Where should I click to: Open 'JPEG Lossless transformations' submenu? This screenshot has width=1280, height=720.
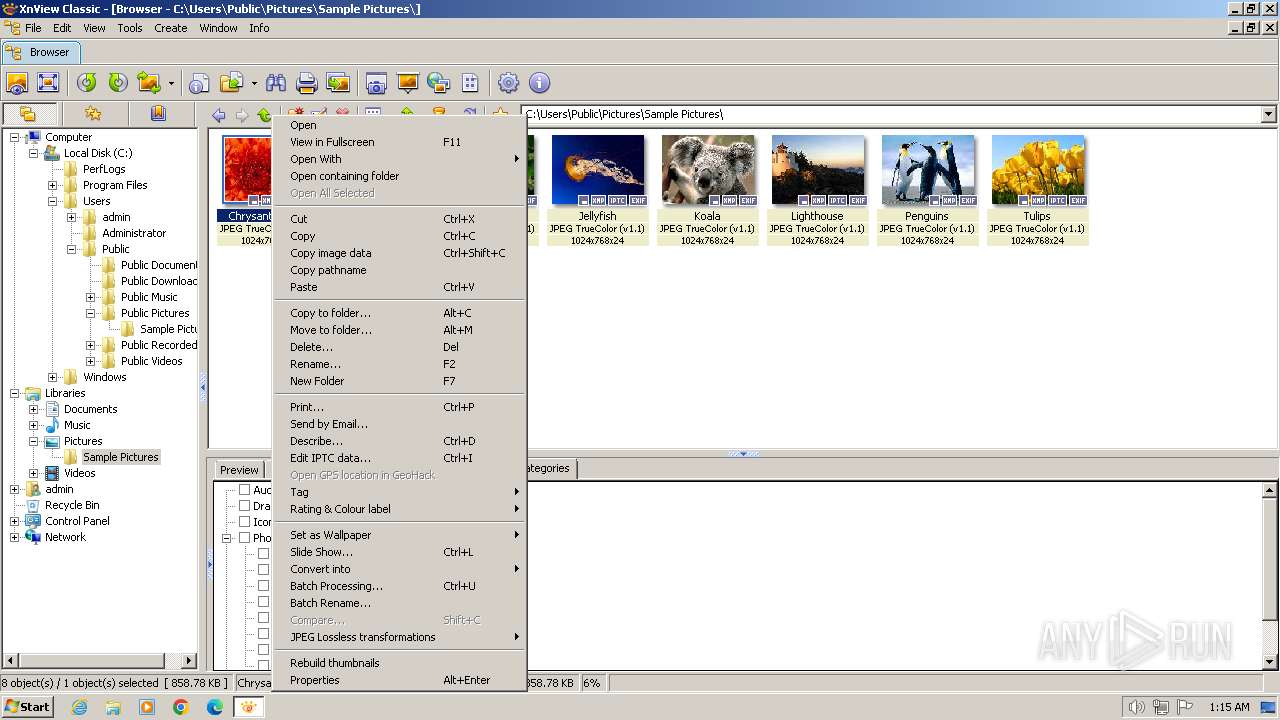pos(400,637)
